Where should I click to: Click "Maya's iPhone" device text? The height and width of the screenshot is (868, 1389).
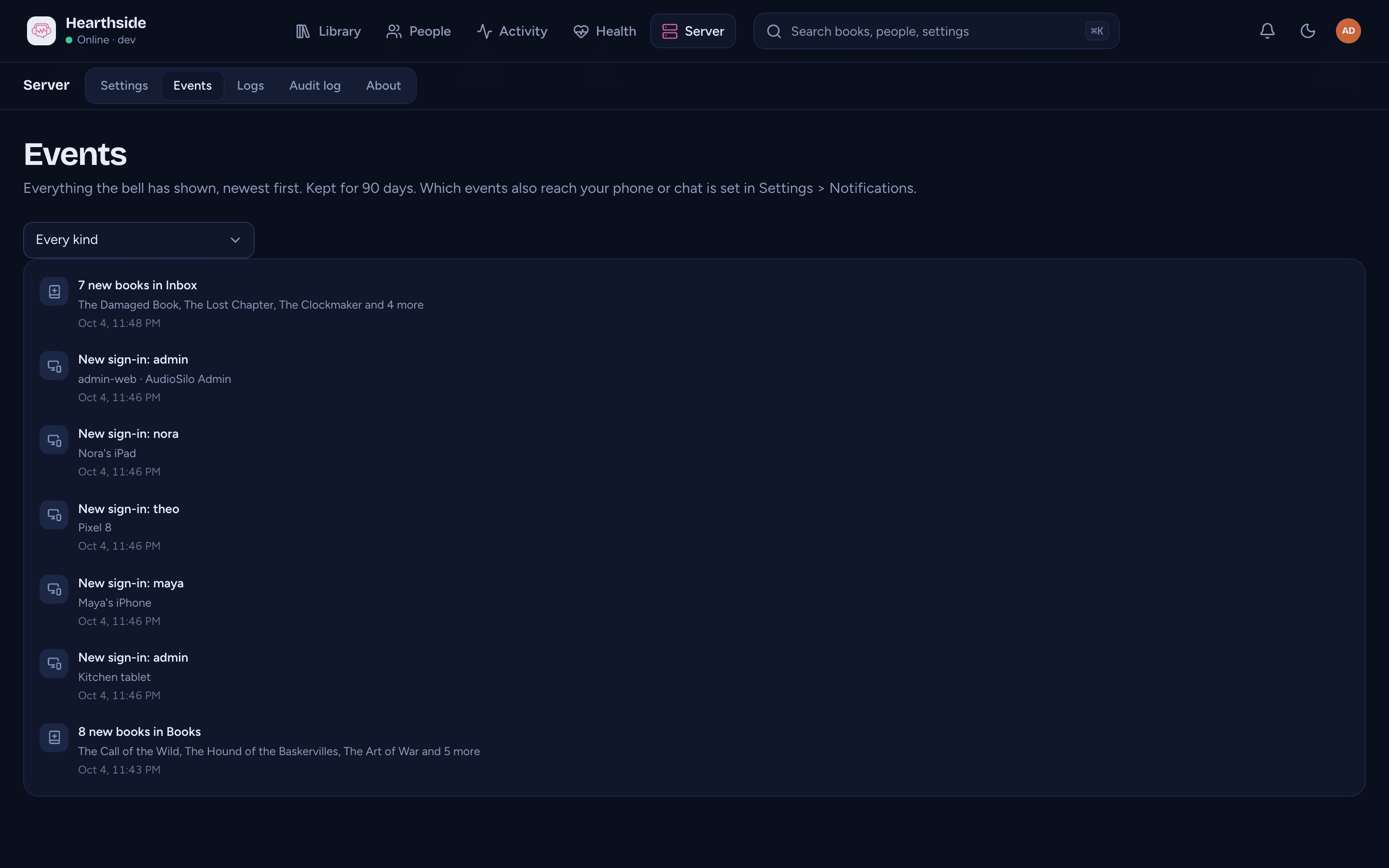(x=115, y=603)
